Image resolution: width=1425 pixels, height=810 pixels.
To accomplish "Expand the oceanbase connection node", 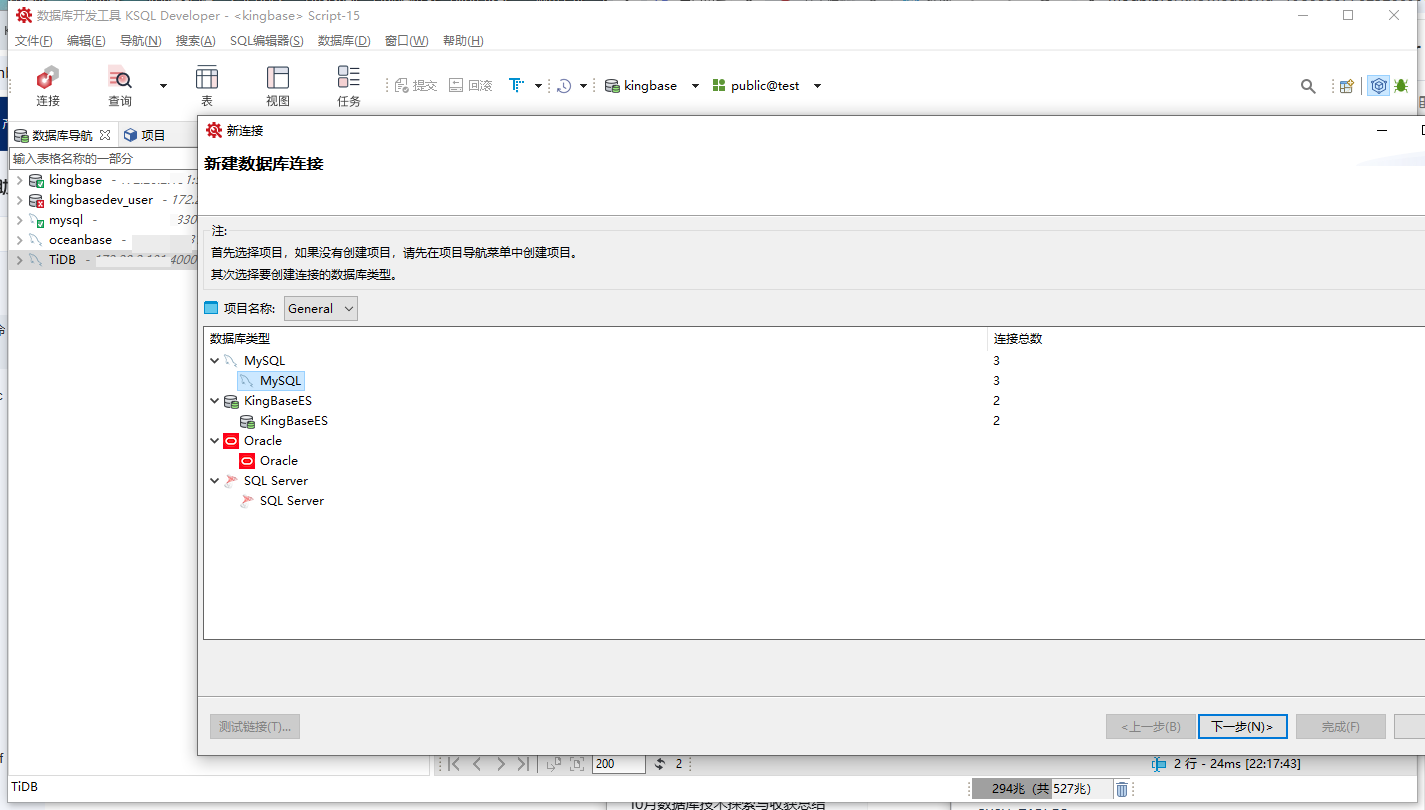I will pyautogui.click(x=19, y=240).
